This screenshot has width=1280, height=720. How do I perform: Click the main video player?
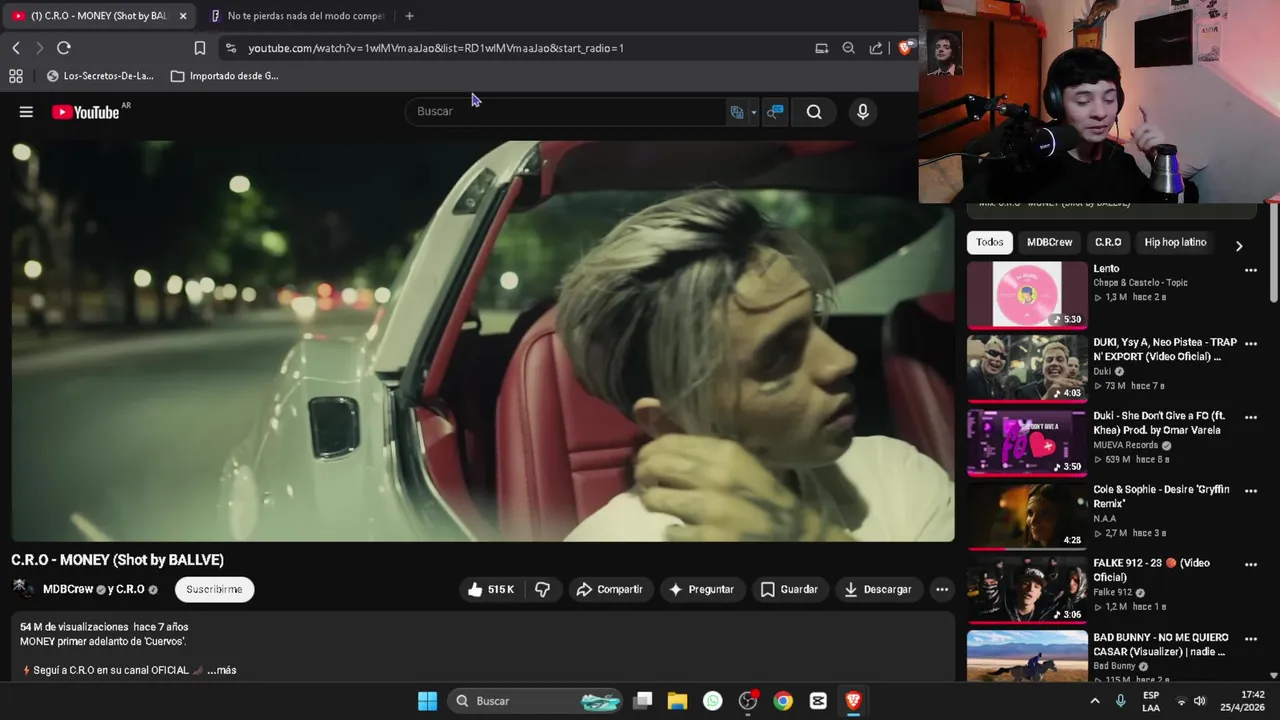[x=483, y=341]
